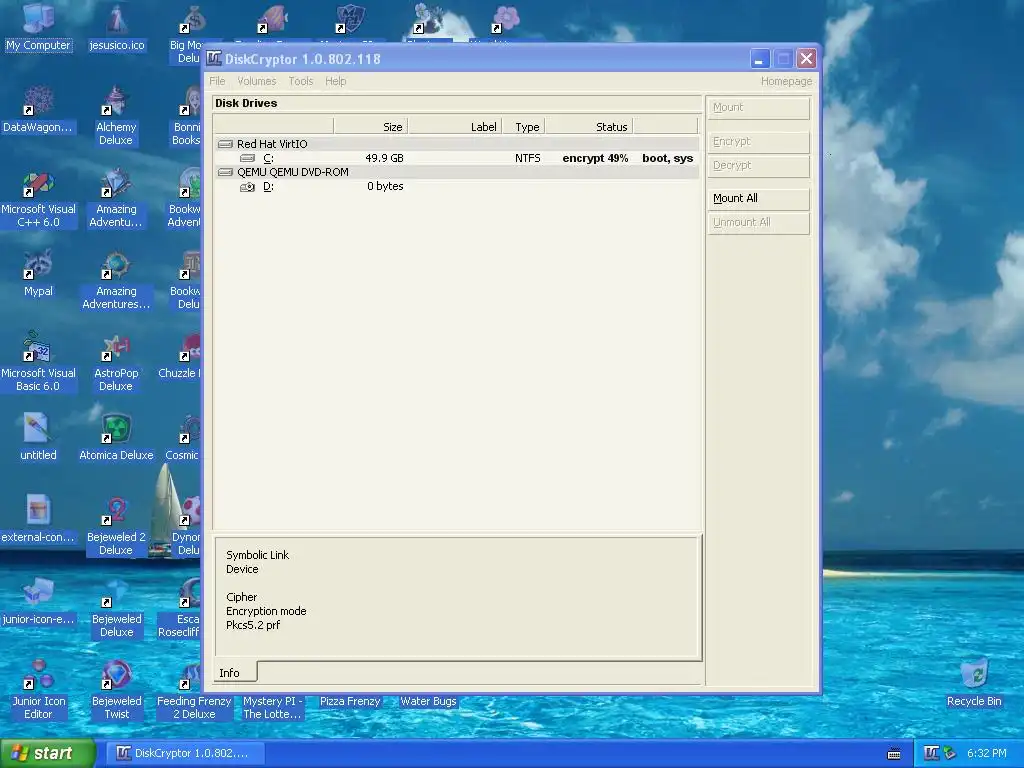The width and height of the screenshot is (1024, 768).
Task: Select the junior-icon-e... desktop icon
Action: pos(38,600)
